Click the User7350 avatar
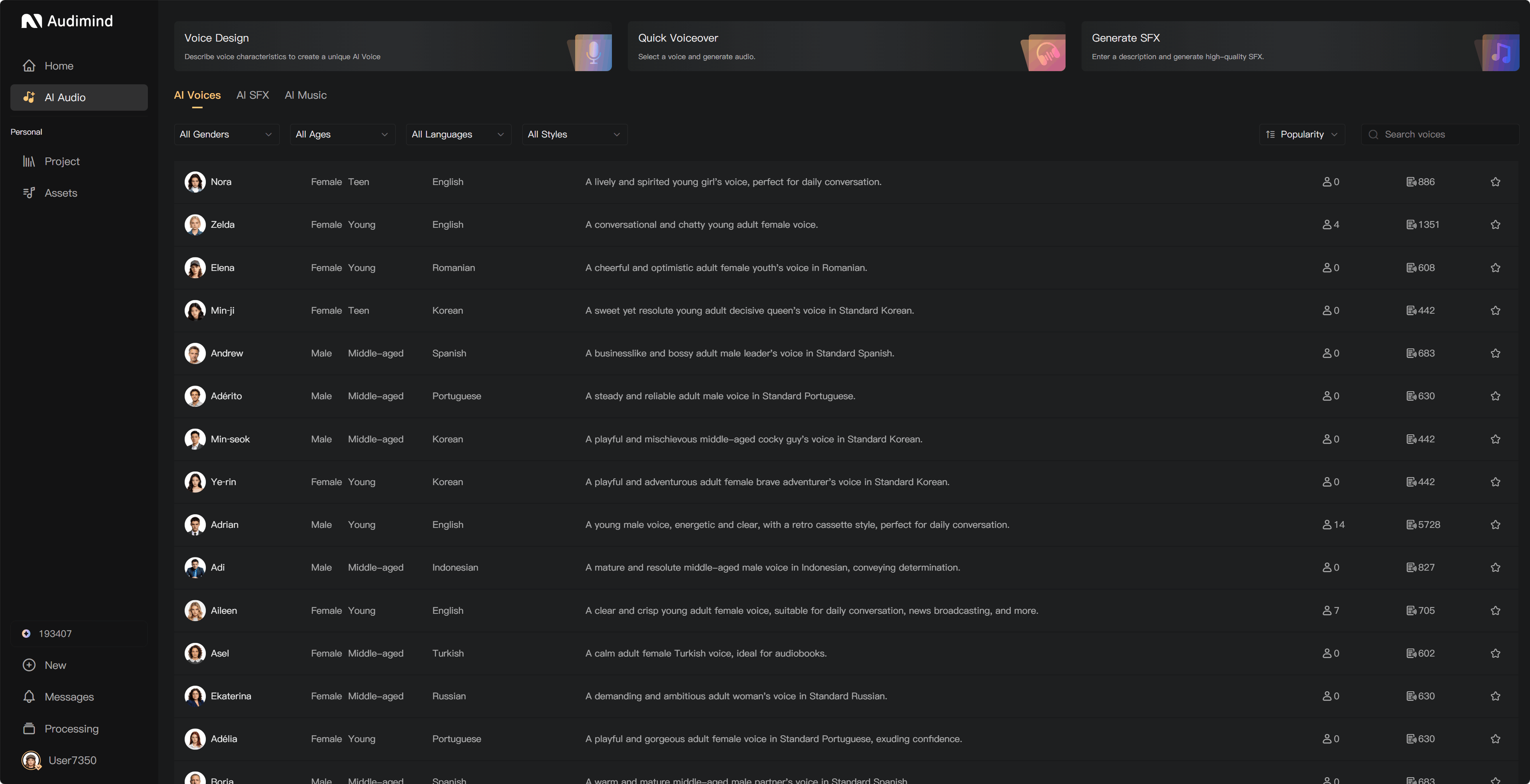This screenshot has width=1530, height=784. (x=31, y=760)
